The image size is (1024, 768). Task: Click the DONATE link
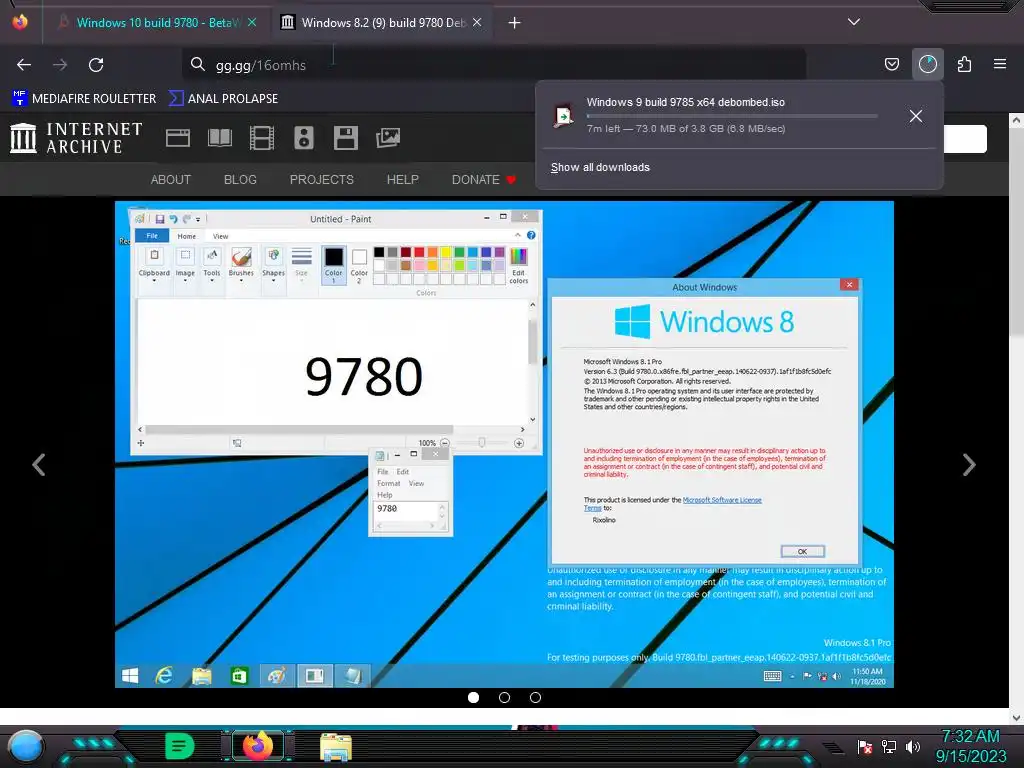click(x=483, y=180)
